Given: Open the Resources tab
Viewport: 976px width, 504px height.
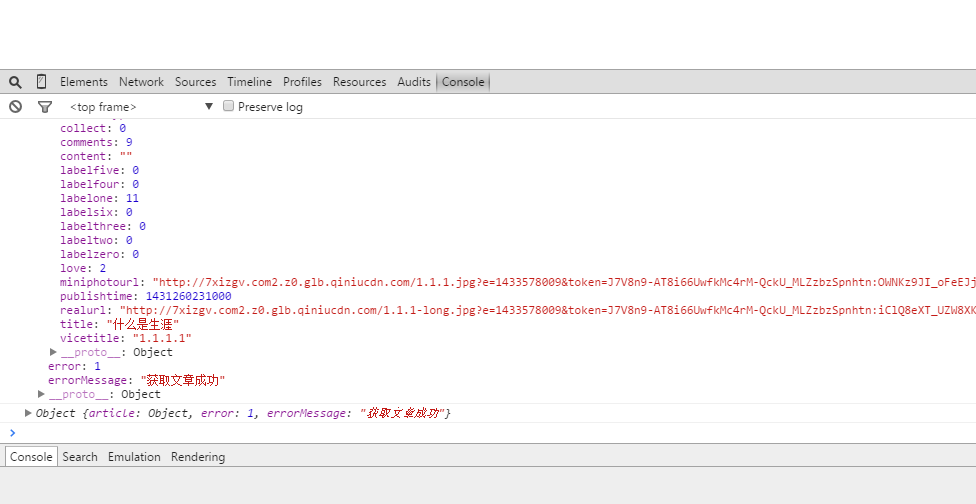Looking at the screenshot, I should (x=359, y=82).
